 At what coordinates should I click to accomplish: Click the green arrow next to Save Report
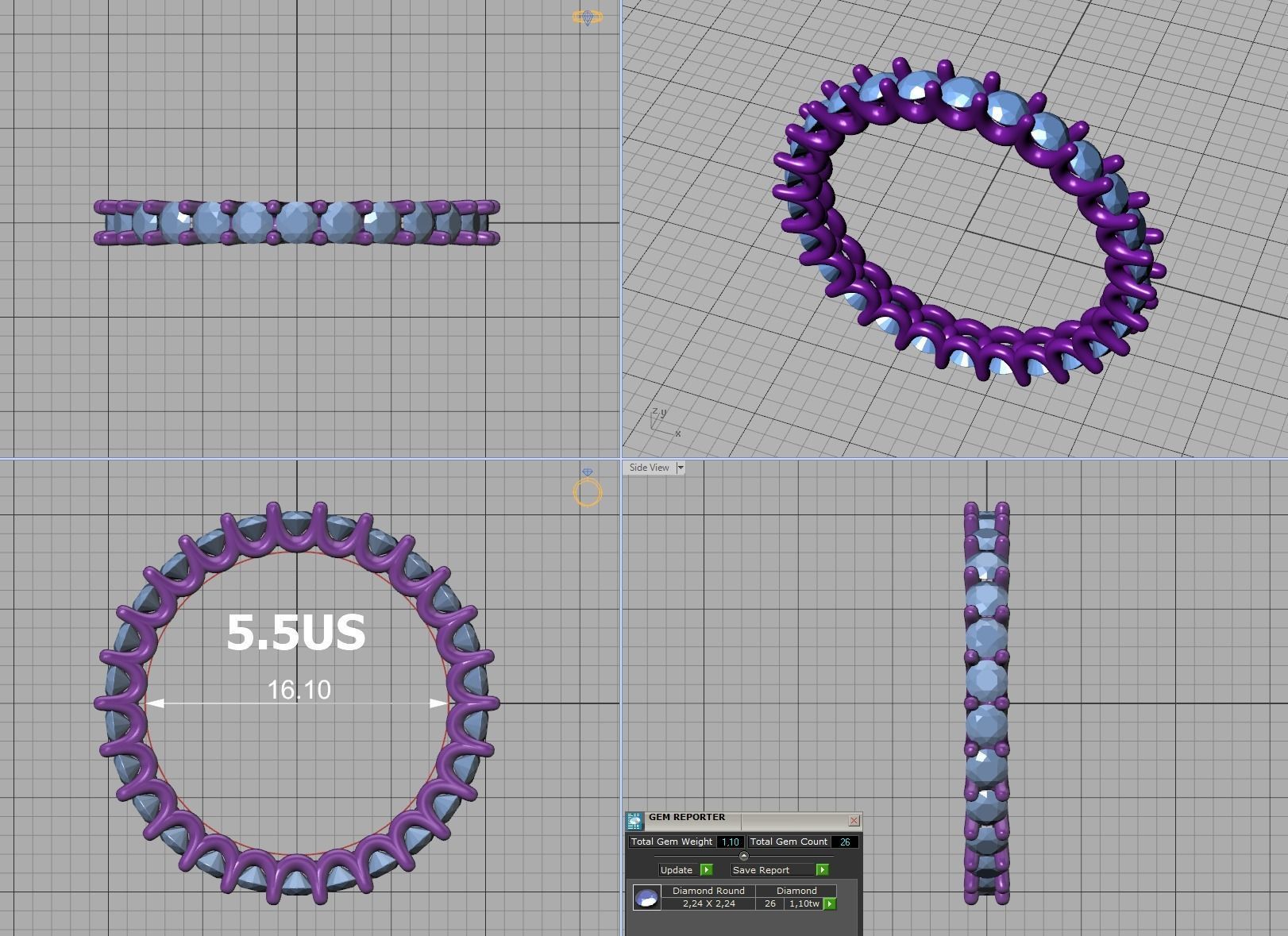(822, 870)
